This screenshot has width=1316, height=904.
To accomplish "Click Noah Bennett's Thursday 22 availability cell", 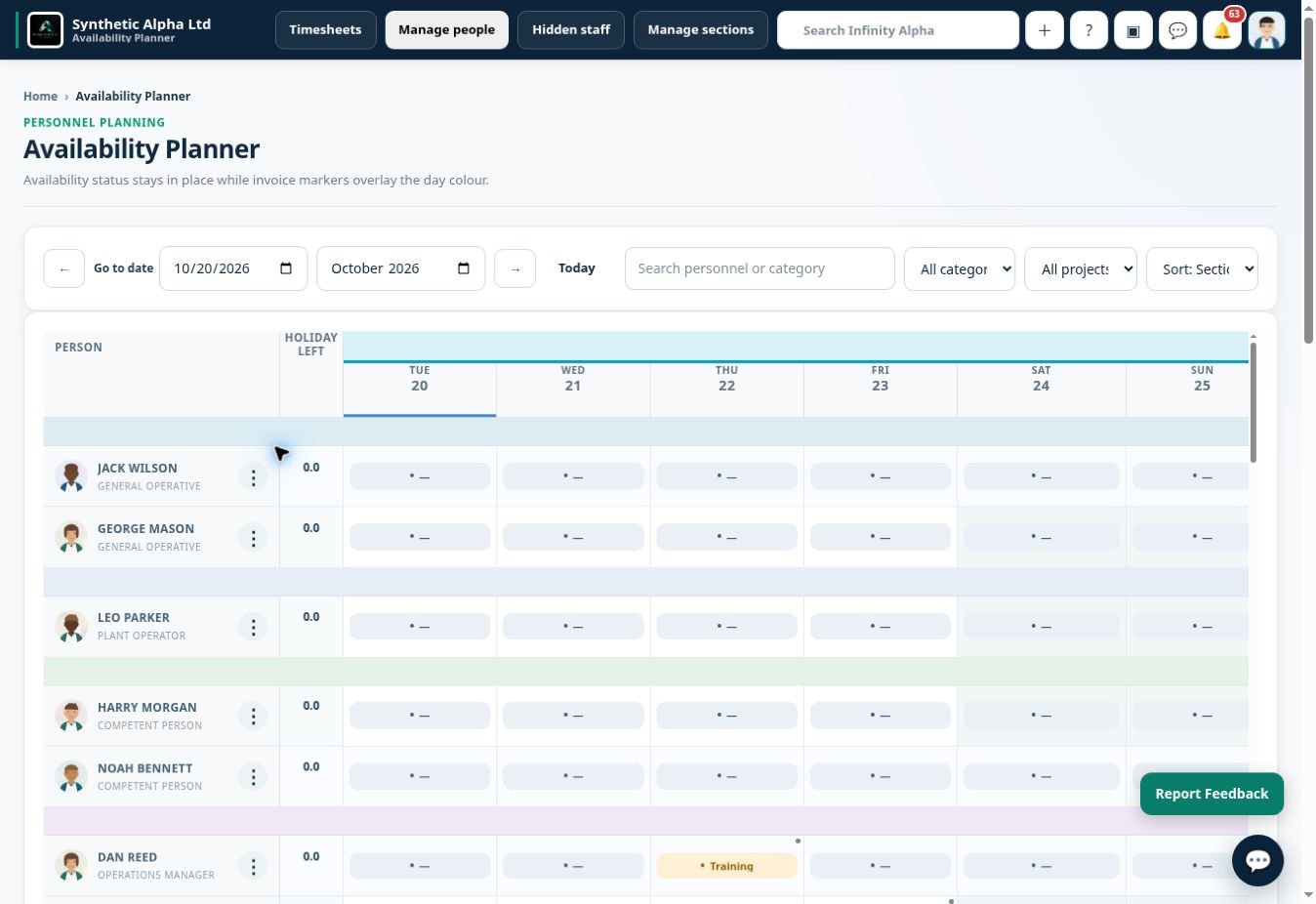I will (727, 777).
